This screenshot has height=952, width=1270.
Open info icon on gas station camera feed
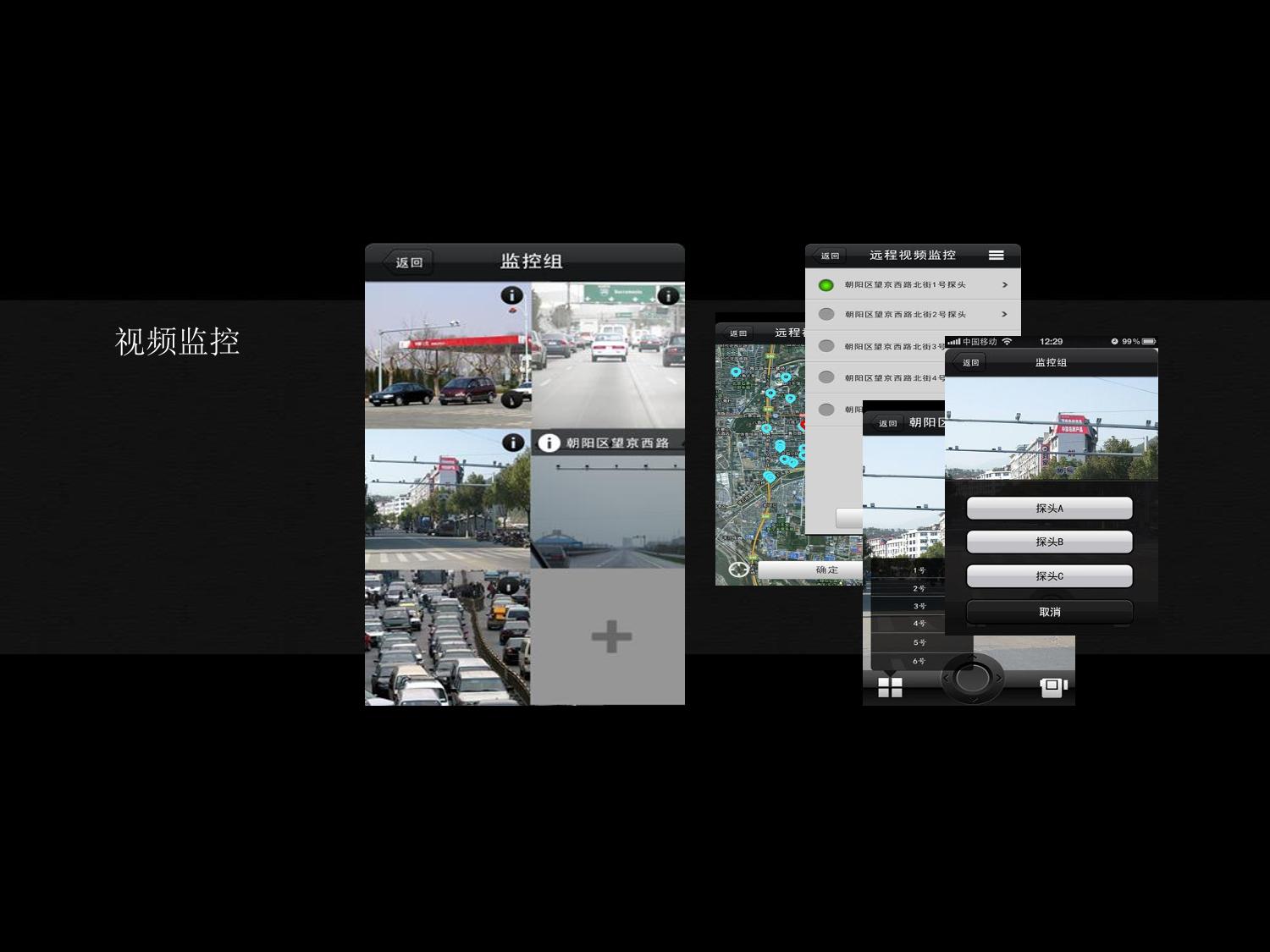tap(511, 295)
